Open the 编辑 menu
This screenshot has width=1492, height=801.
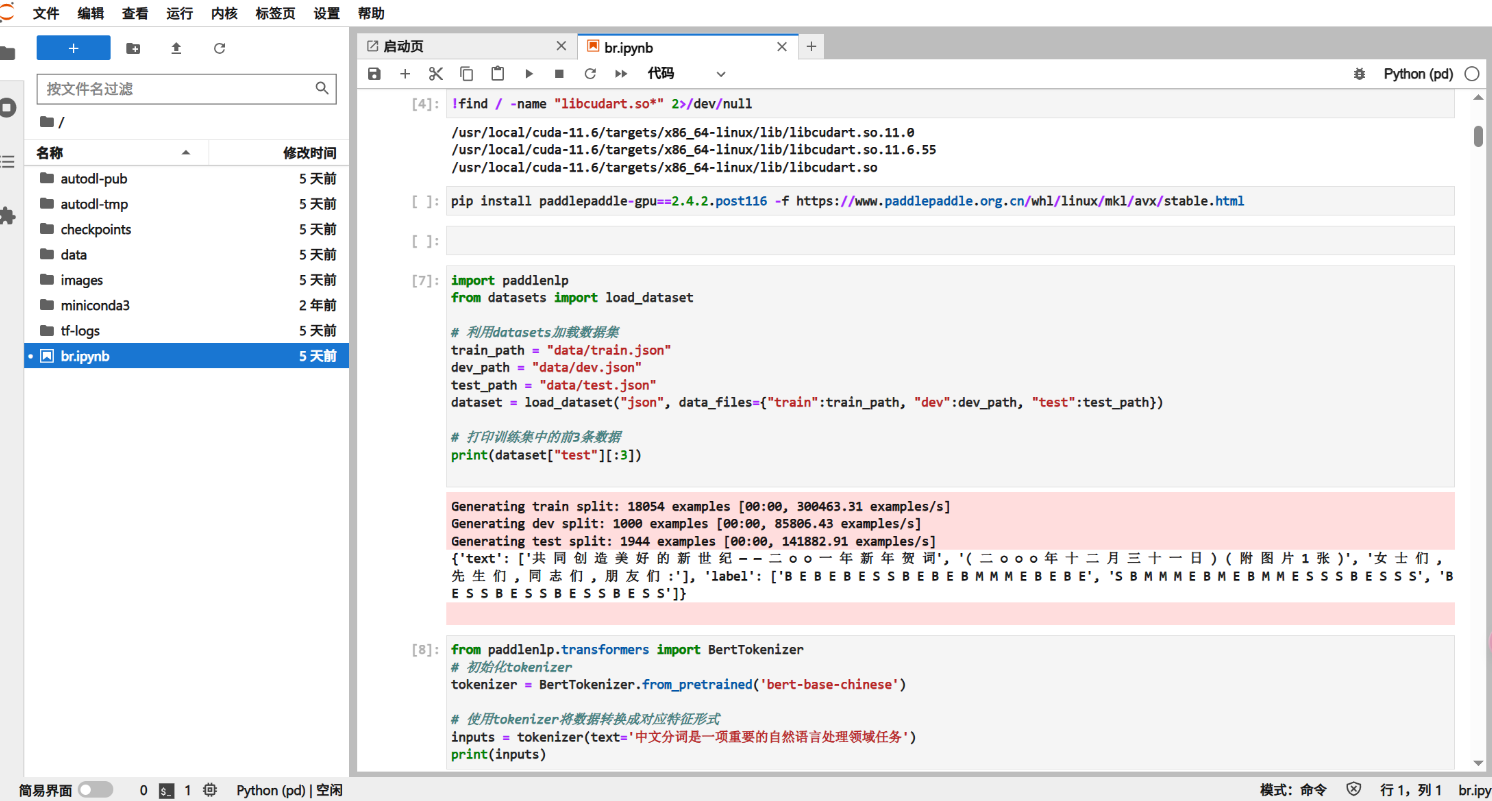91,13
